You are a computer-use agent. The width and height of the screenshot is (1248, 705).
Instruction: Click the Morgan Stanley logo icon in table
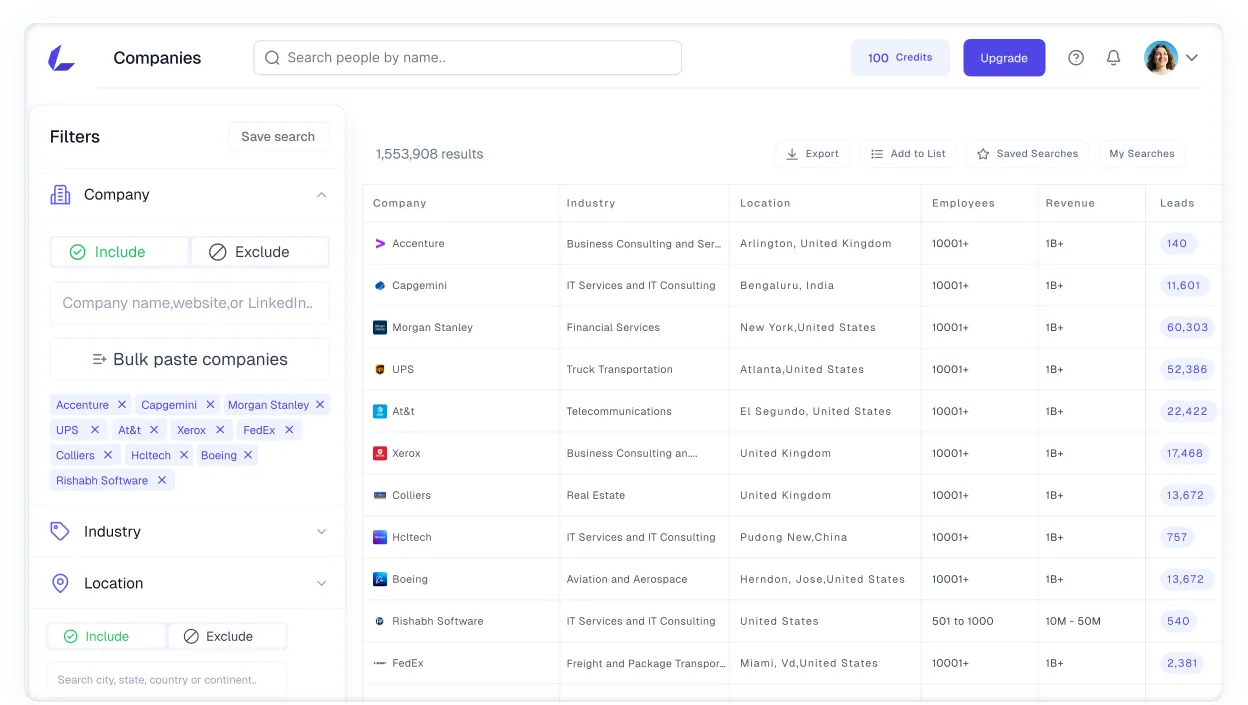tap(380, 327)
